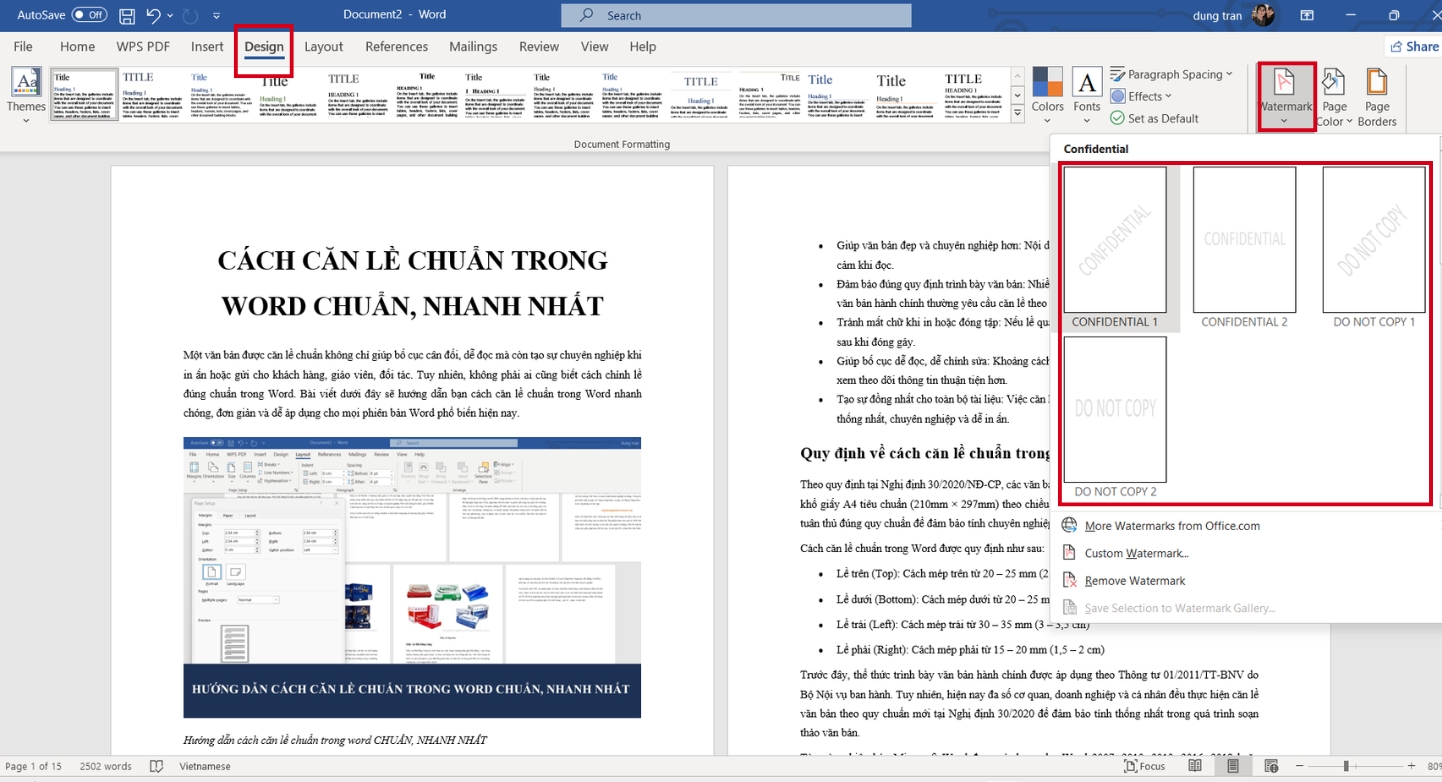
Task: Click the dung tran account picture
Action: (x=1263, y=15)
